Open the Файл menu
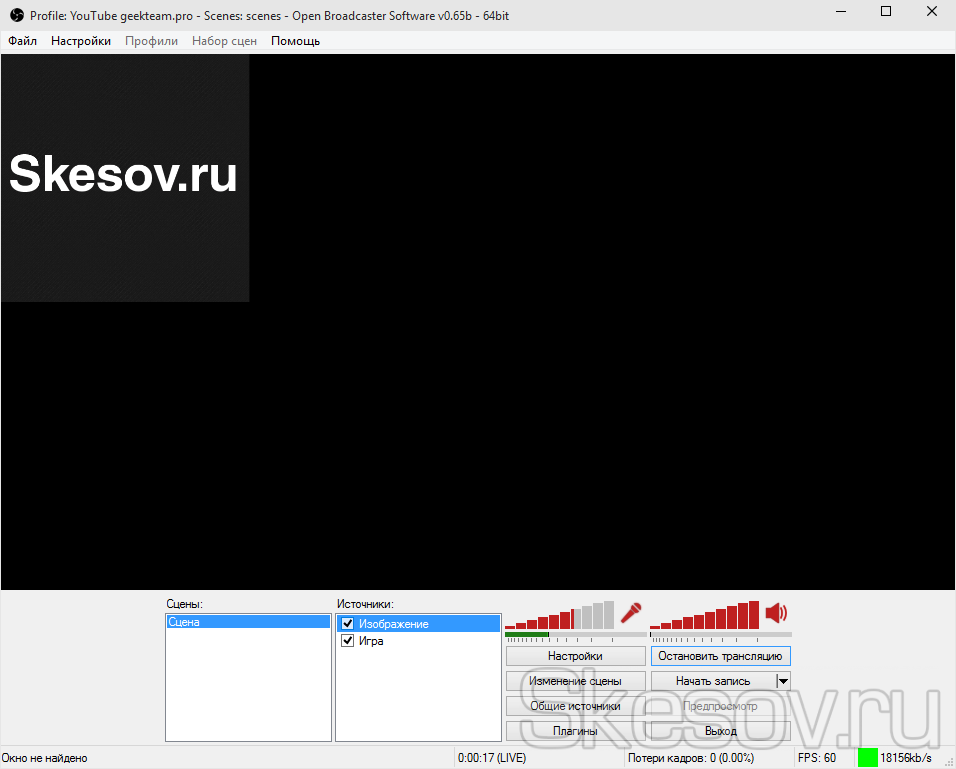 click(x=22, y=41)
